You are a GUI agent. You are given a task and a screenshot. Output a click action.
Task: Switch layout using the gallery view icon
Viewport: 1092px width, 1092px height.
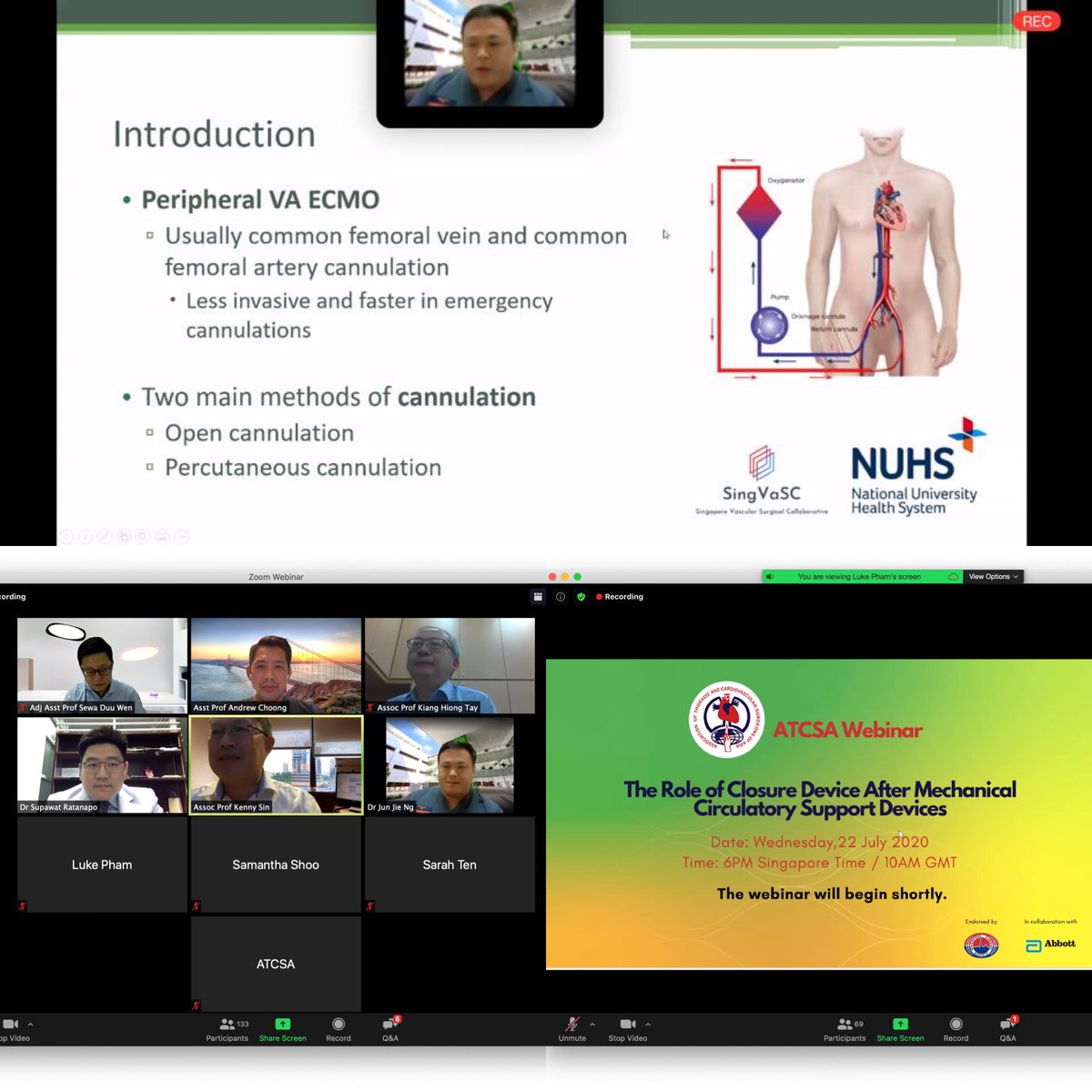[538, 597]
